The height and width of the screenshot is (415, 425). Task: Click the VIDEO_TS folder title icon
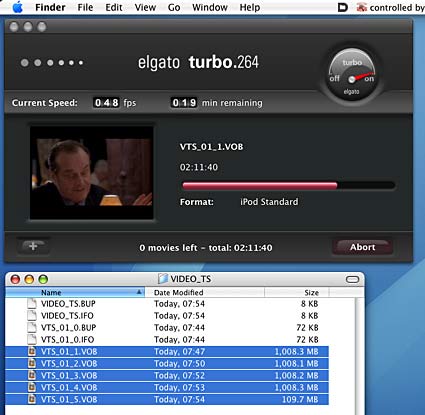click(x=163, y=279)
